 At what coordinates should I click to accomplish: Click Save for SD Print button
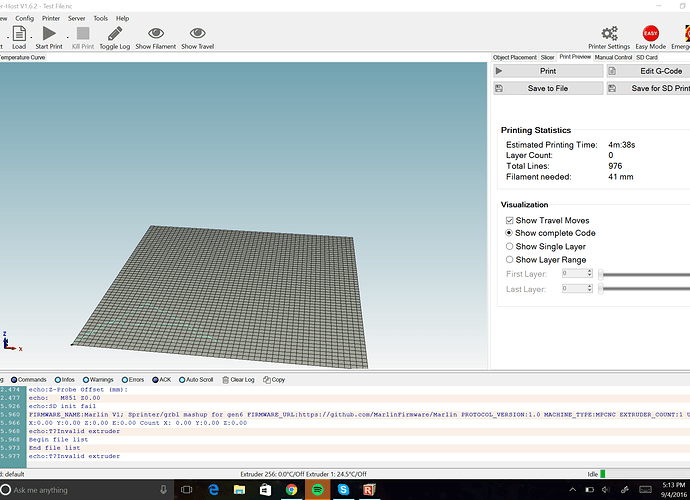648,88
